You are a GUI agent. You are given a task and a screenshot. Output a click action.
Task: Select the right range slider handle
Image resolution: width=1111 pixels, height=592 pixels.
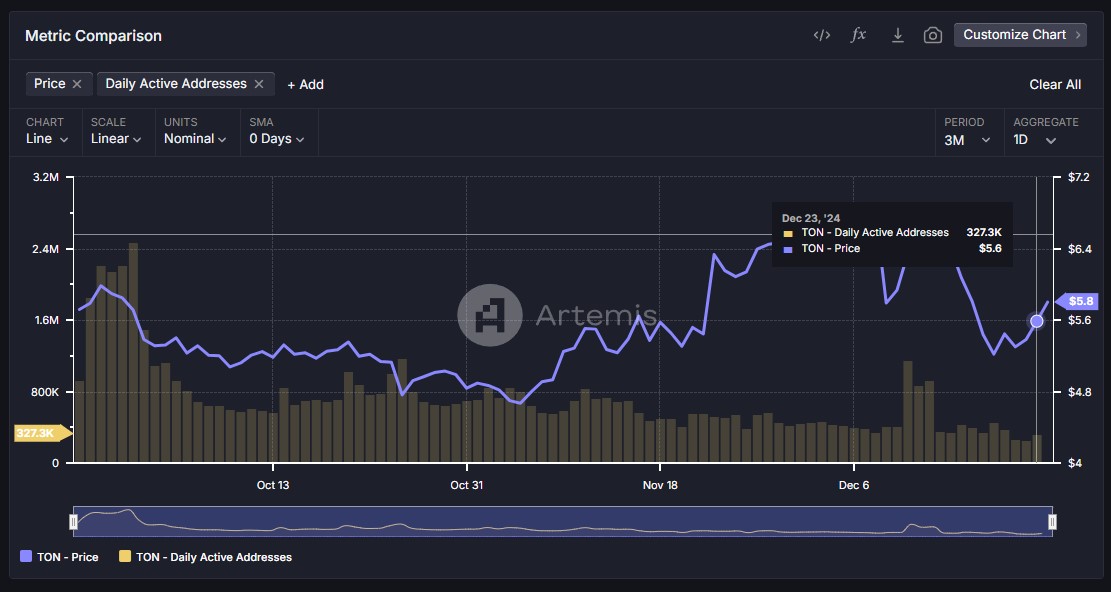1052,522
